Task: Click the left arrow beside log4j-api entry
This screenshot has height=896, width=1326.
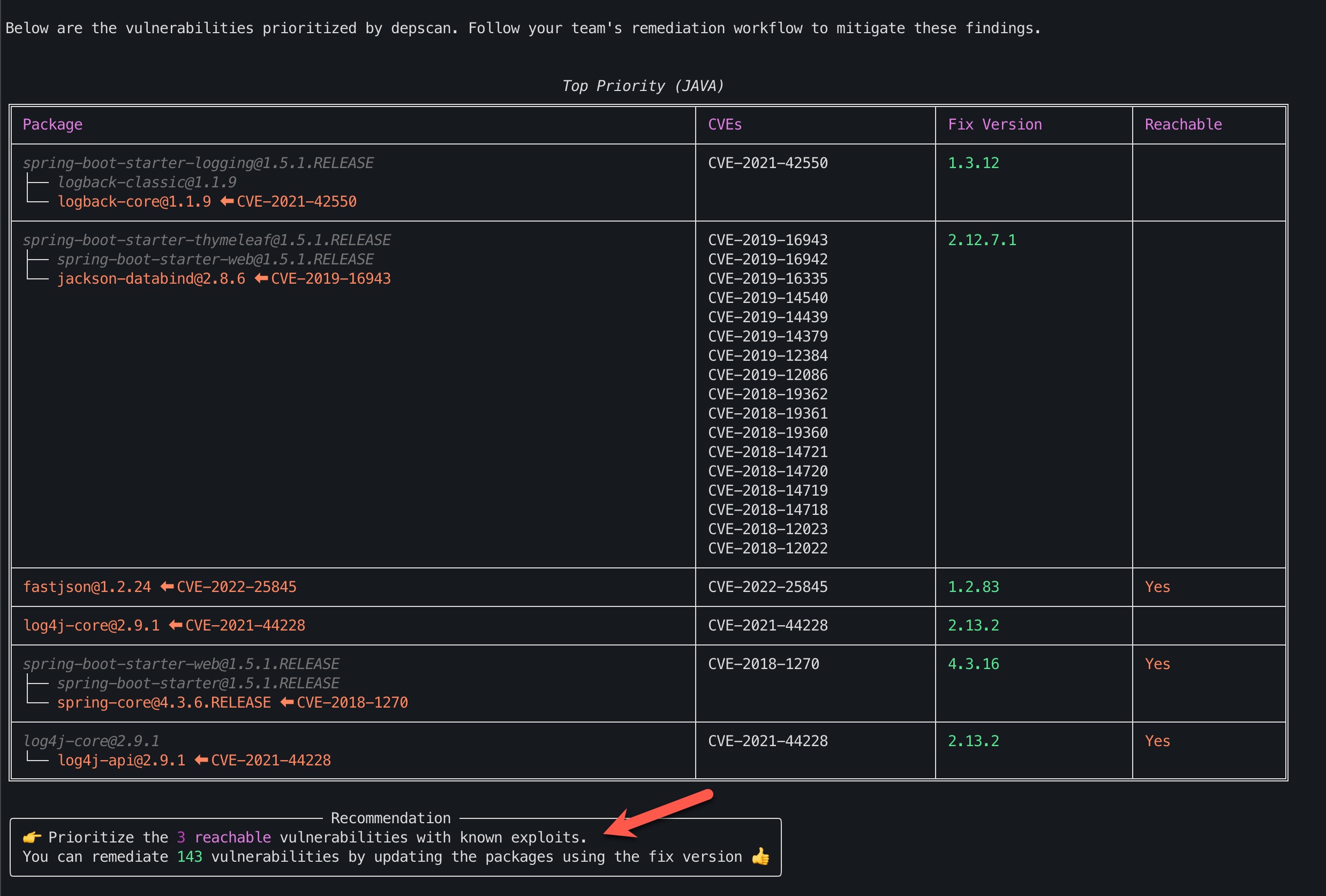Action: (x=201, y=760)
